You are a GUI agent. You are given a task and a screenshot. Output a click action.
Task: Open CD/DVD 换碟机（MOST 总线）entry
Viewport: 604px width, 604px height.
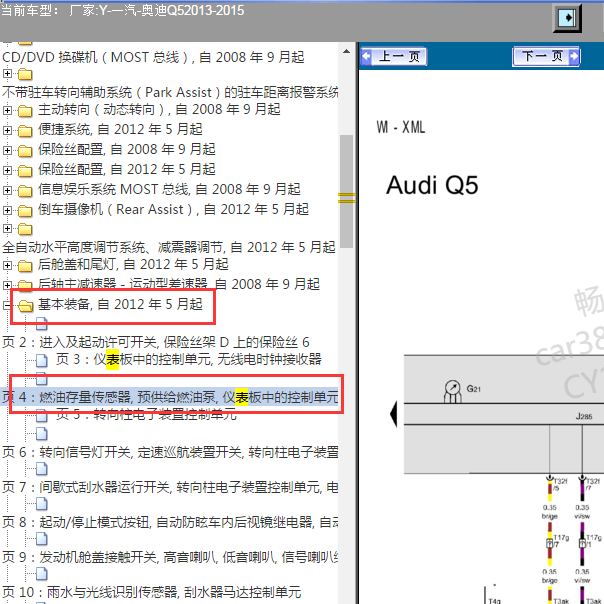(x=153, y=58)
